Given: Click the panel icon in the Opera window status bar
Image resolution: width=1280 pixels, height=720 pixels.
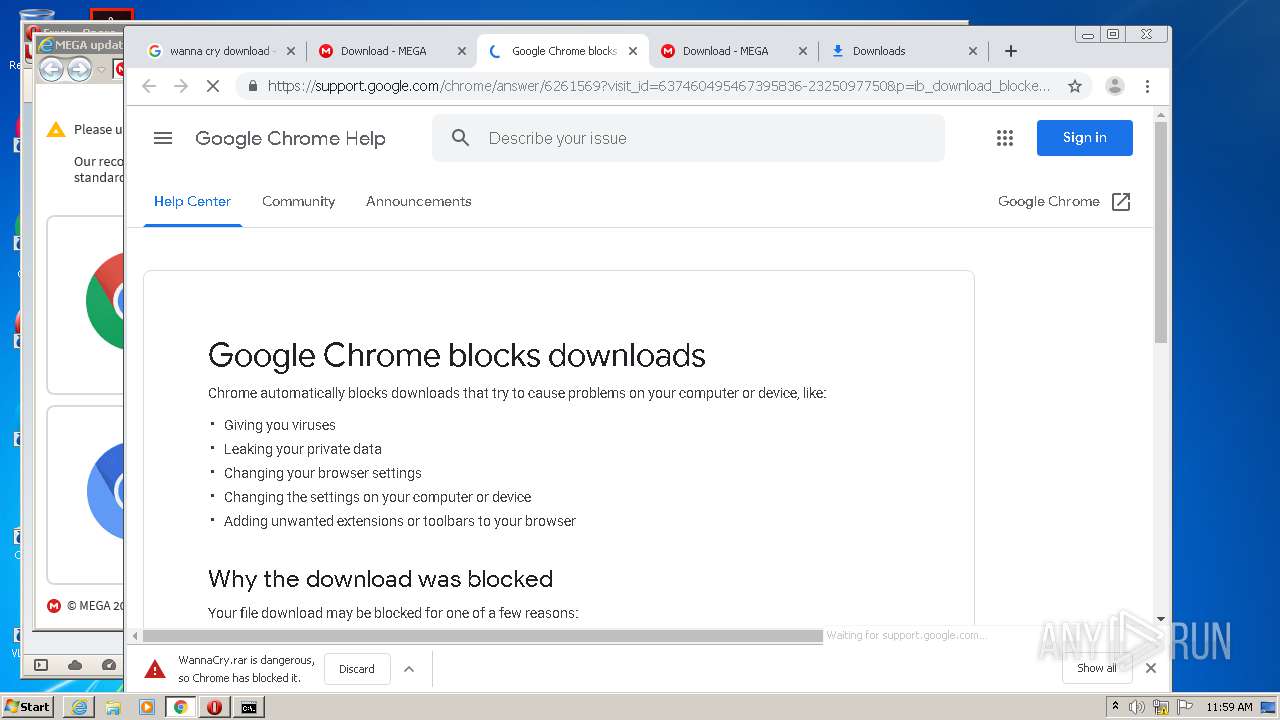Looking at the screenshot, I should [x=41, y=665].
